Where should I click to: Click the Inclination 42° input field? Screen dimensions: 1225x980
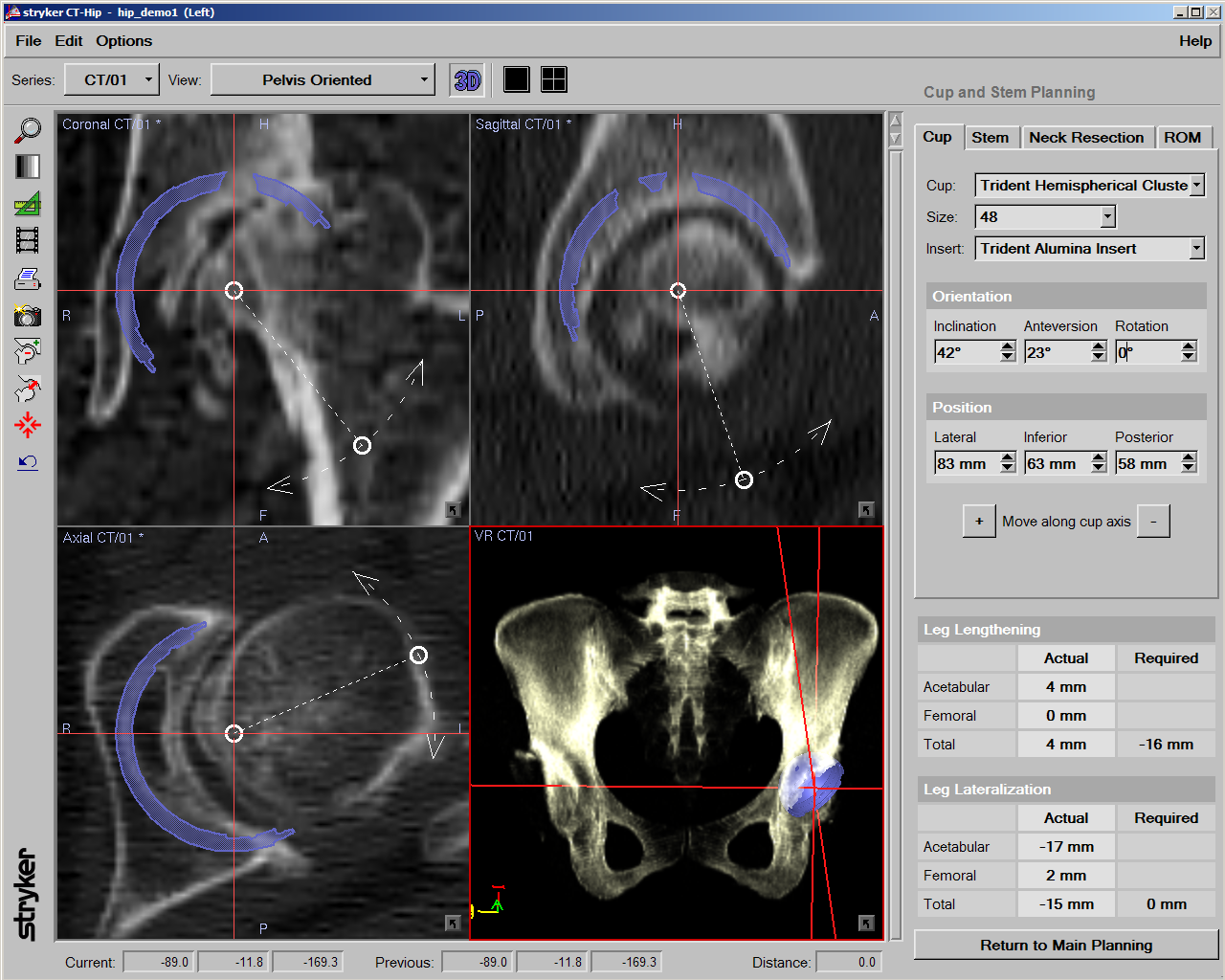coord(968,352)
